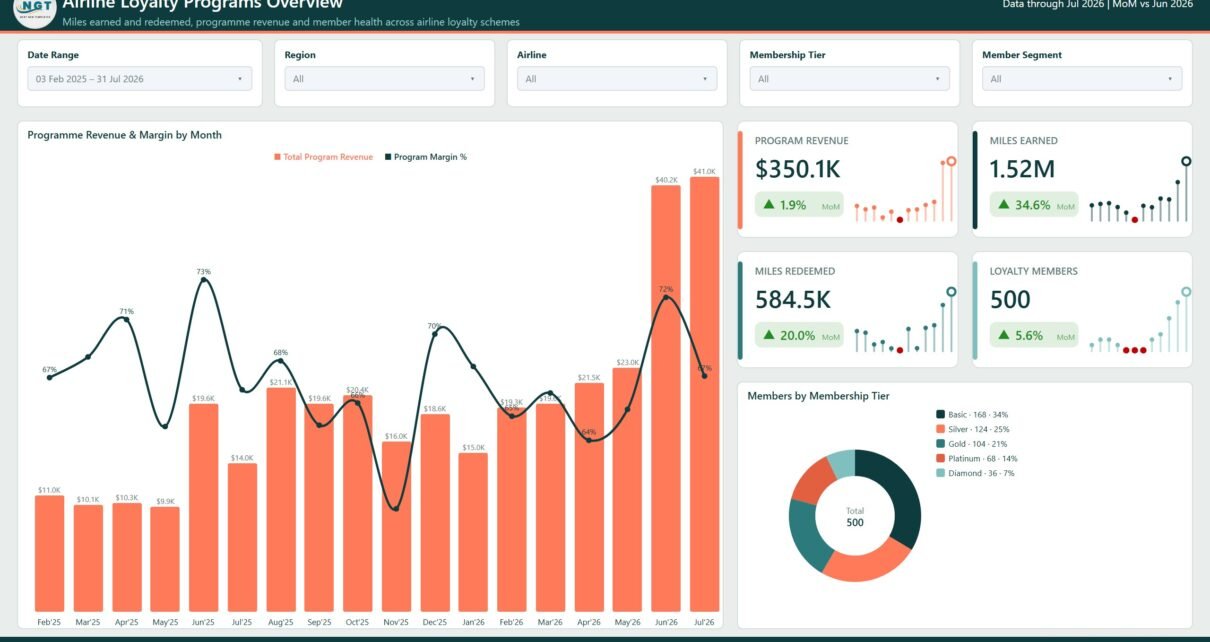Click the Diamond tier color swatch
1210x642 pixels.
click(940, 473)
